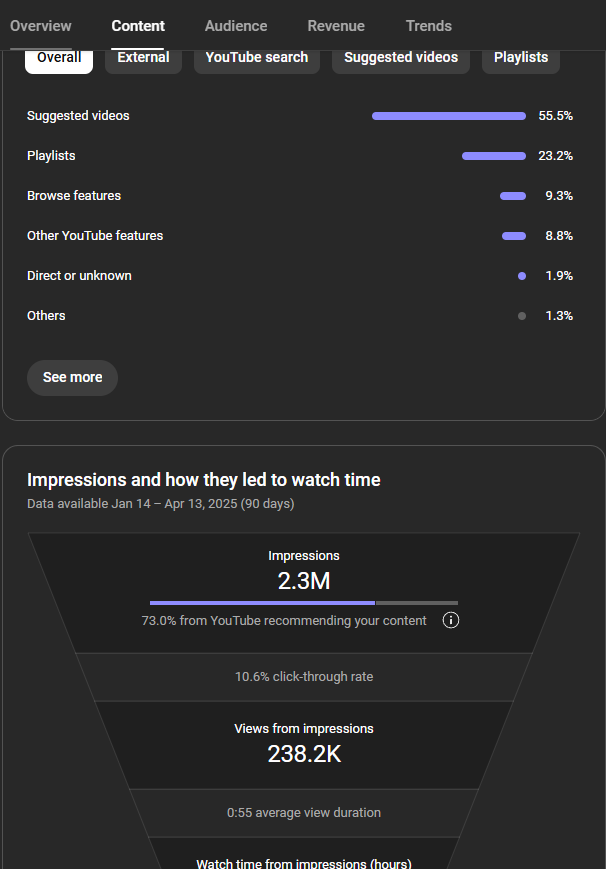Open the Revenue tab
The width and height of the screenshot is (606, 869).
[336, 26]
